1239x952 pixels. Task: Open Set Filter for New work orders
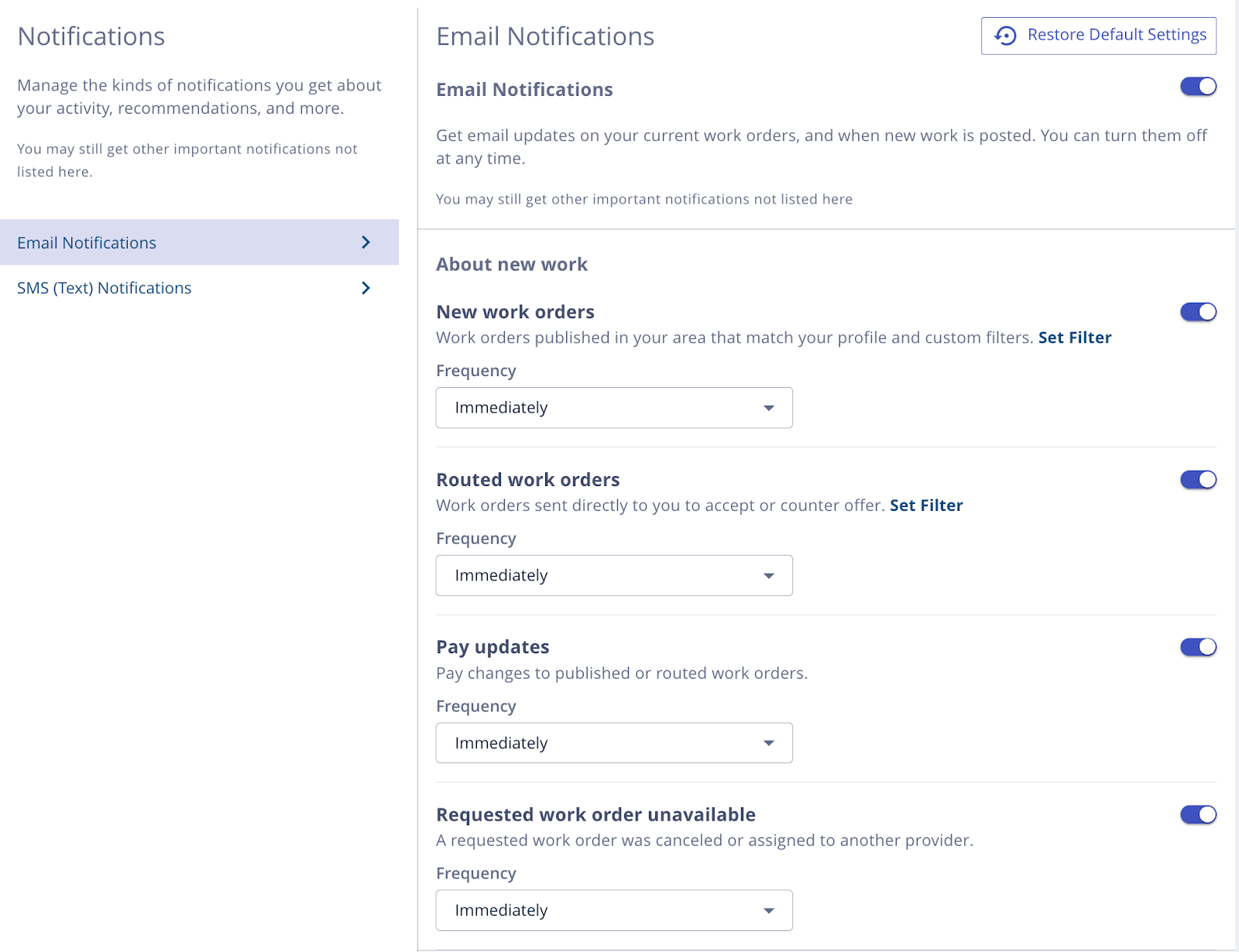click(1075, 337)
